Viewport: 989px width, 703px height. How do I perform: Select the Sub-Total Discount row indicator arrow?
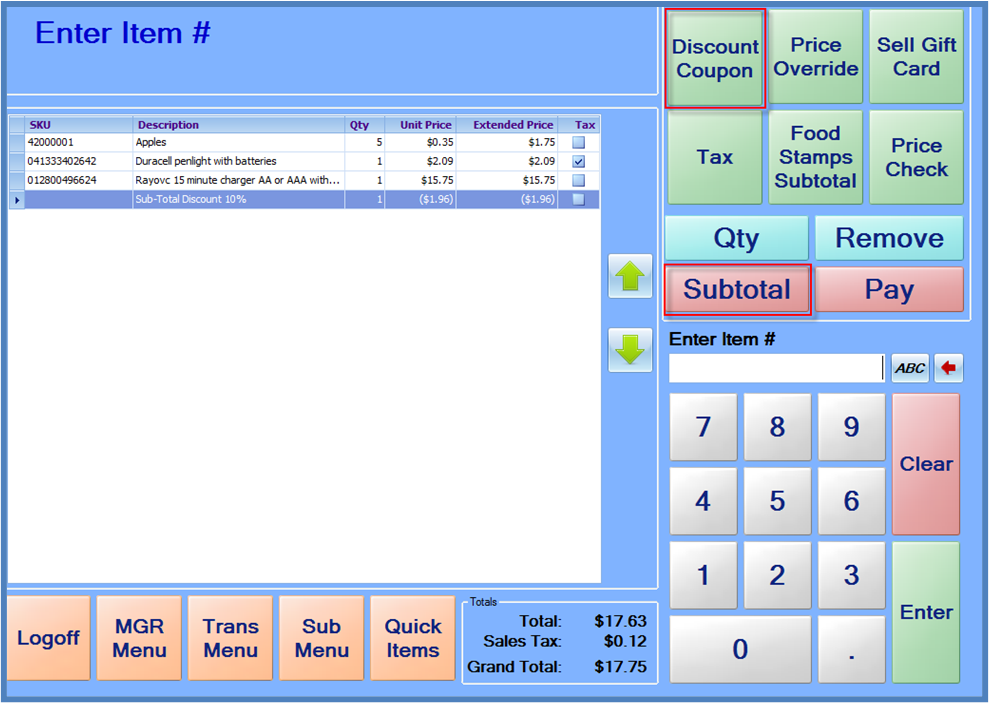(16, 200)
